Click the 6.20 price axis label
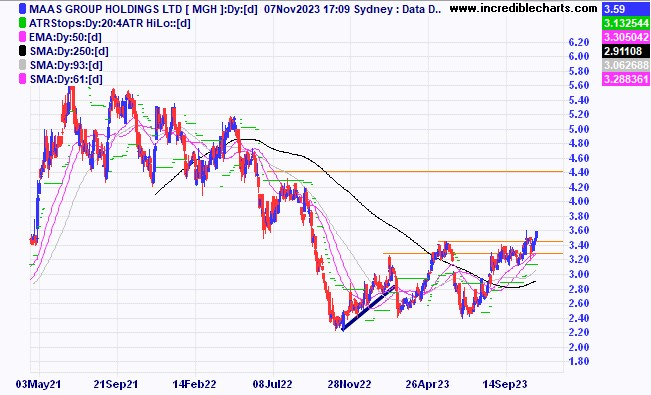The width and height of the screenshot is (651, 395). coord(579,42)
